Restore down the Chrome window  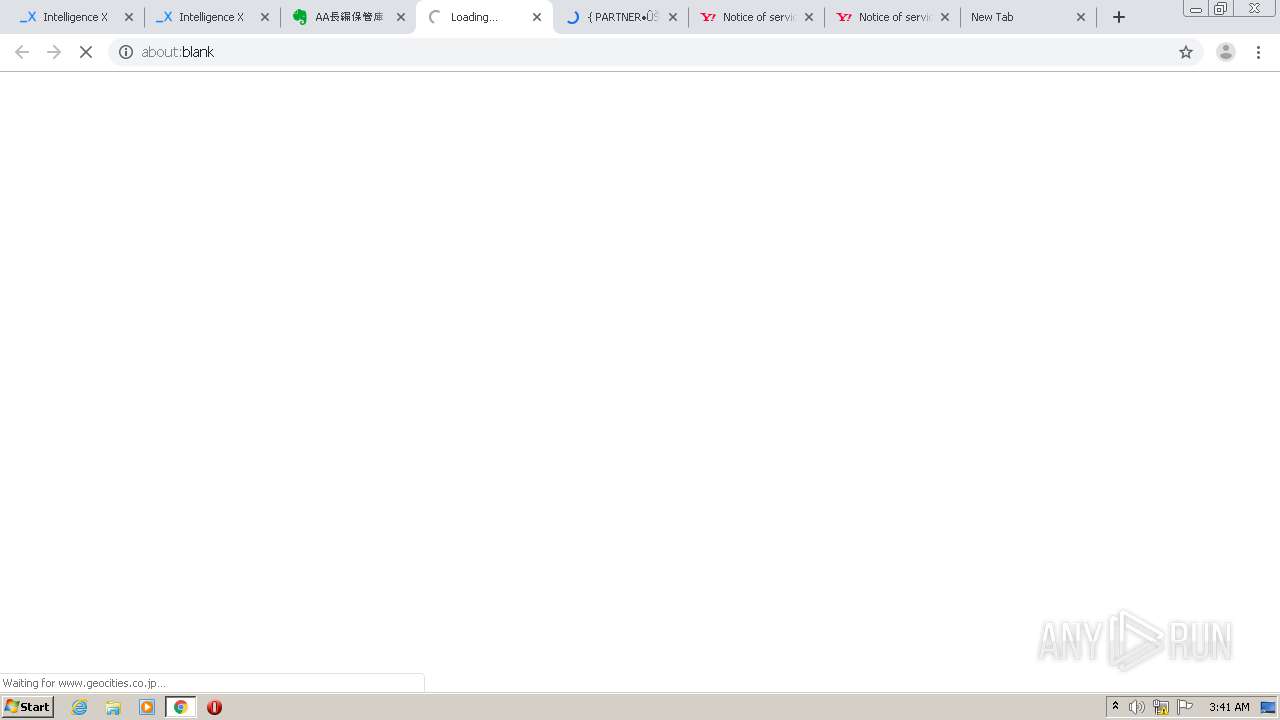click(x=1221, y=8)
